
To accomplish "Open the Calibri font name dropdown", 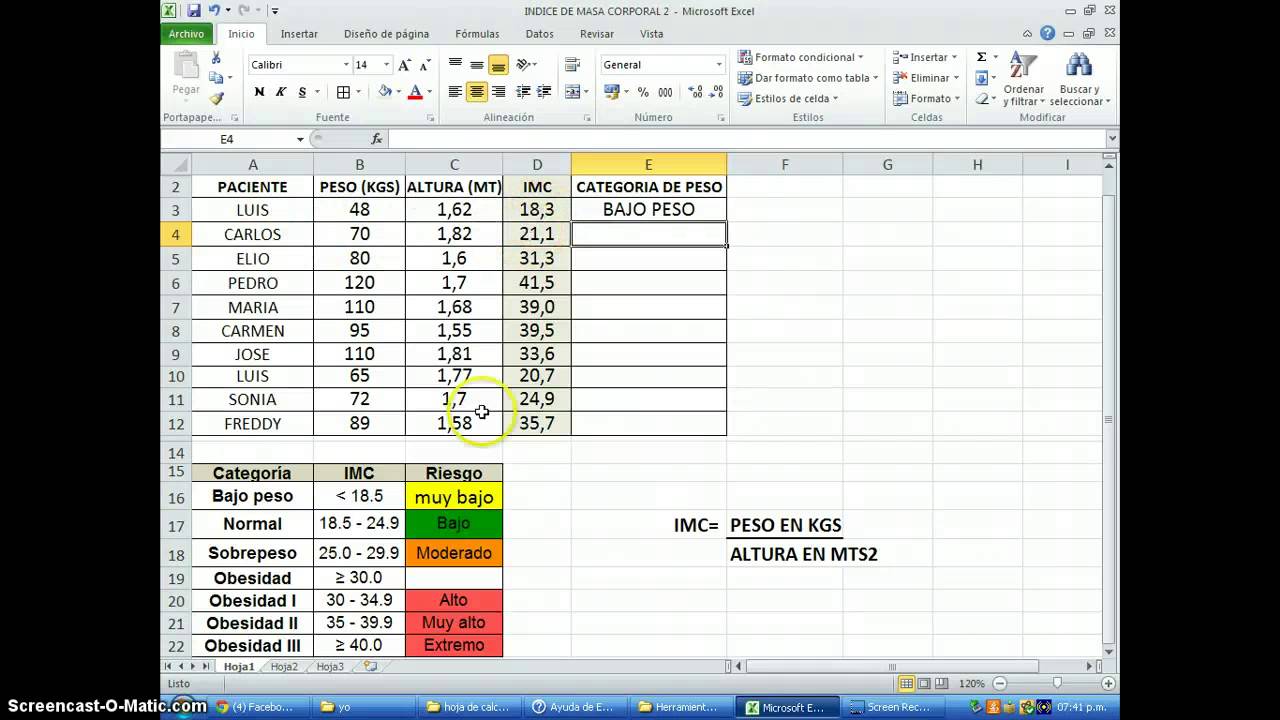I will click(346, 65).
